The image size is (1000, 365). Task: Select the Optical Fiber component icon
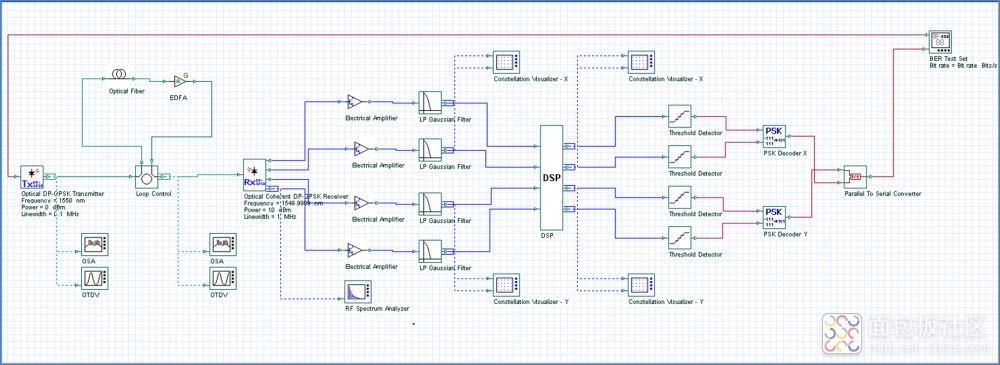[119, 75]
